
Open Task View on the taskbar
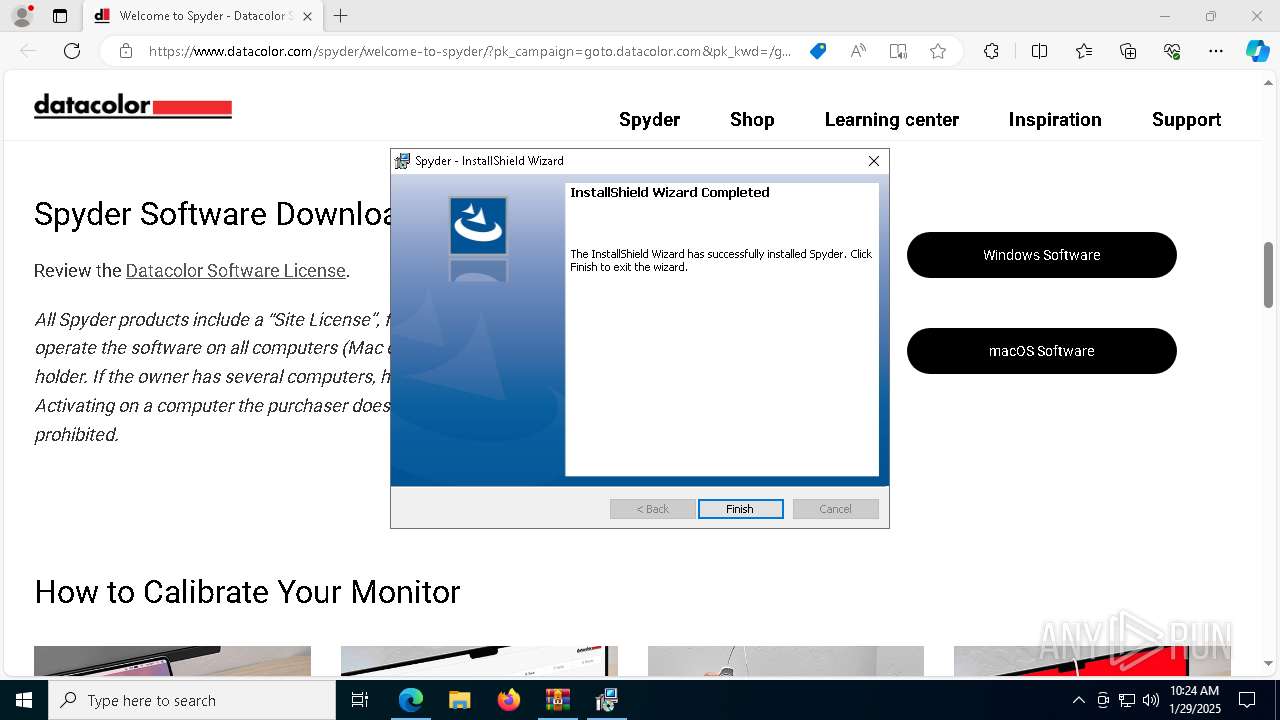360,700
